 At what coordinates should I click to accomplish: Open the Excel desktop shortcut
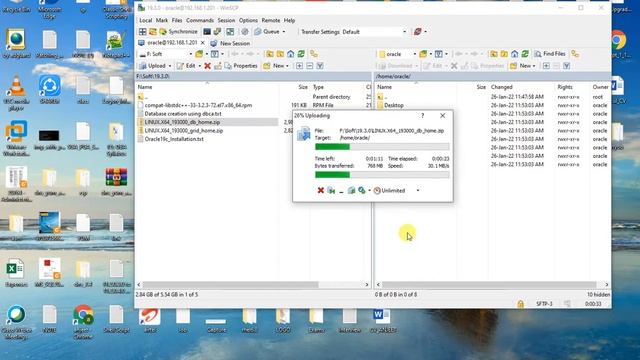tap(16, 273)
